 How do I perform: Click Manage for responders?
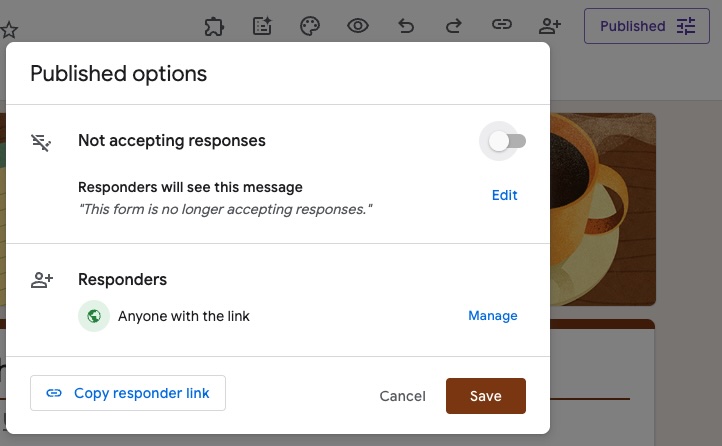click(493, 316)
